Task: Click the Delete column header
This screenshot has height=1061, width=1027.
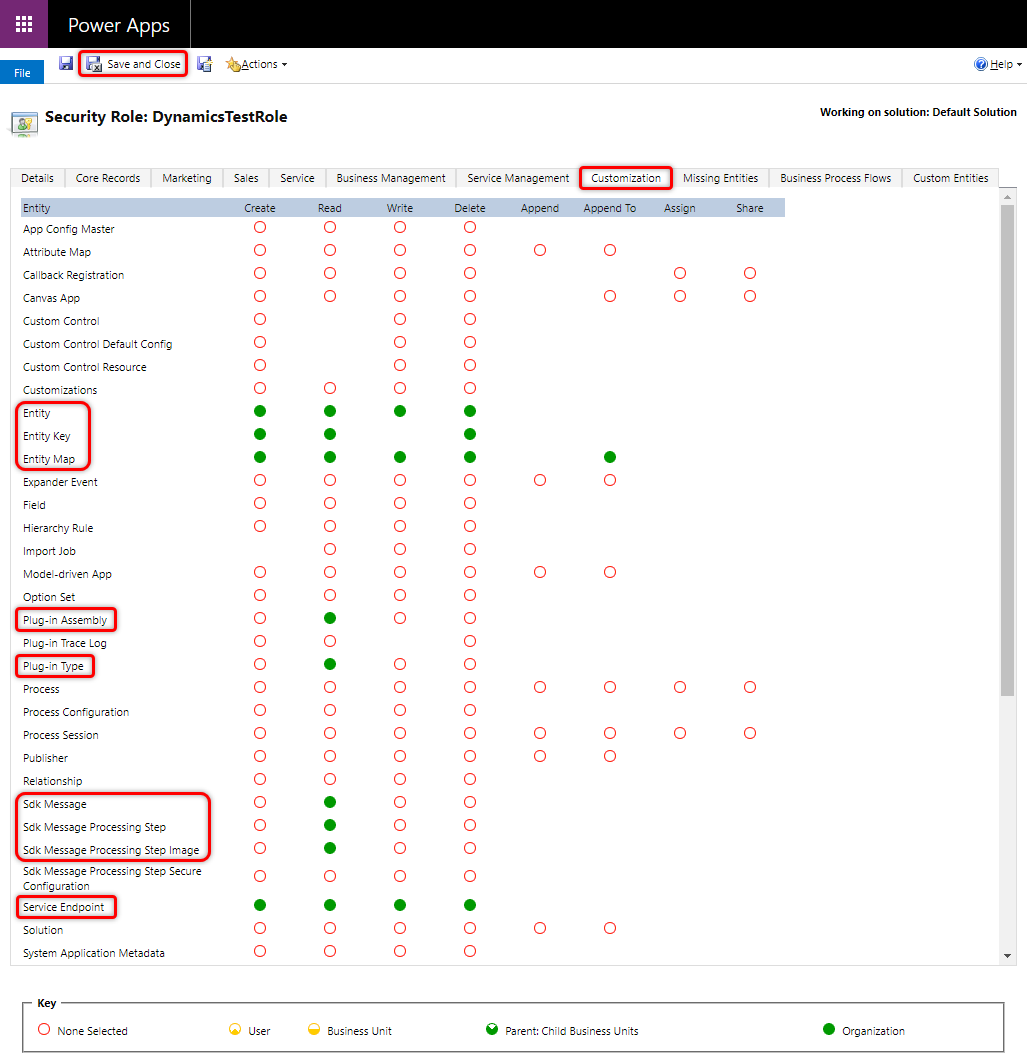Action: [470, 208]
